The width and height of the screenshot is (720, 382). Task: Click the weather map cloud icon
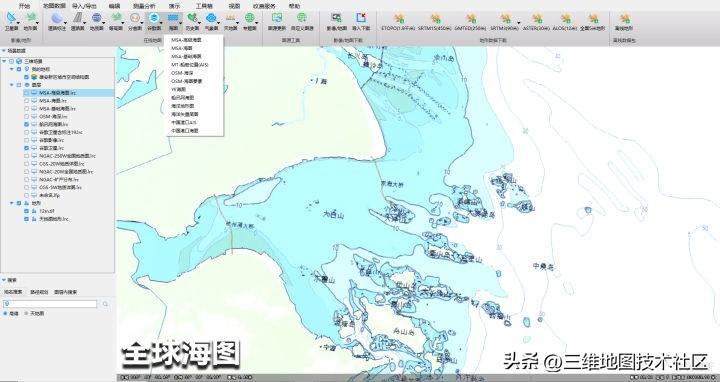point(211,18)
